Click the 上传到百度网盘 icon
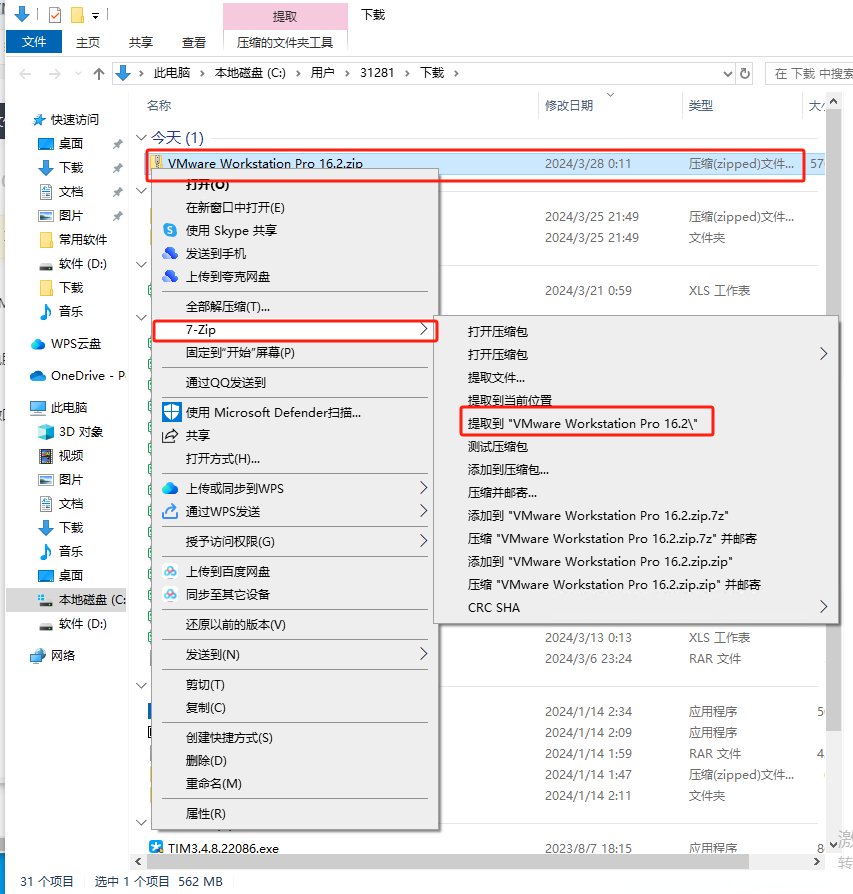853x894 pixels. (x=170, y=571)
